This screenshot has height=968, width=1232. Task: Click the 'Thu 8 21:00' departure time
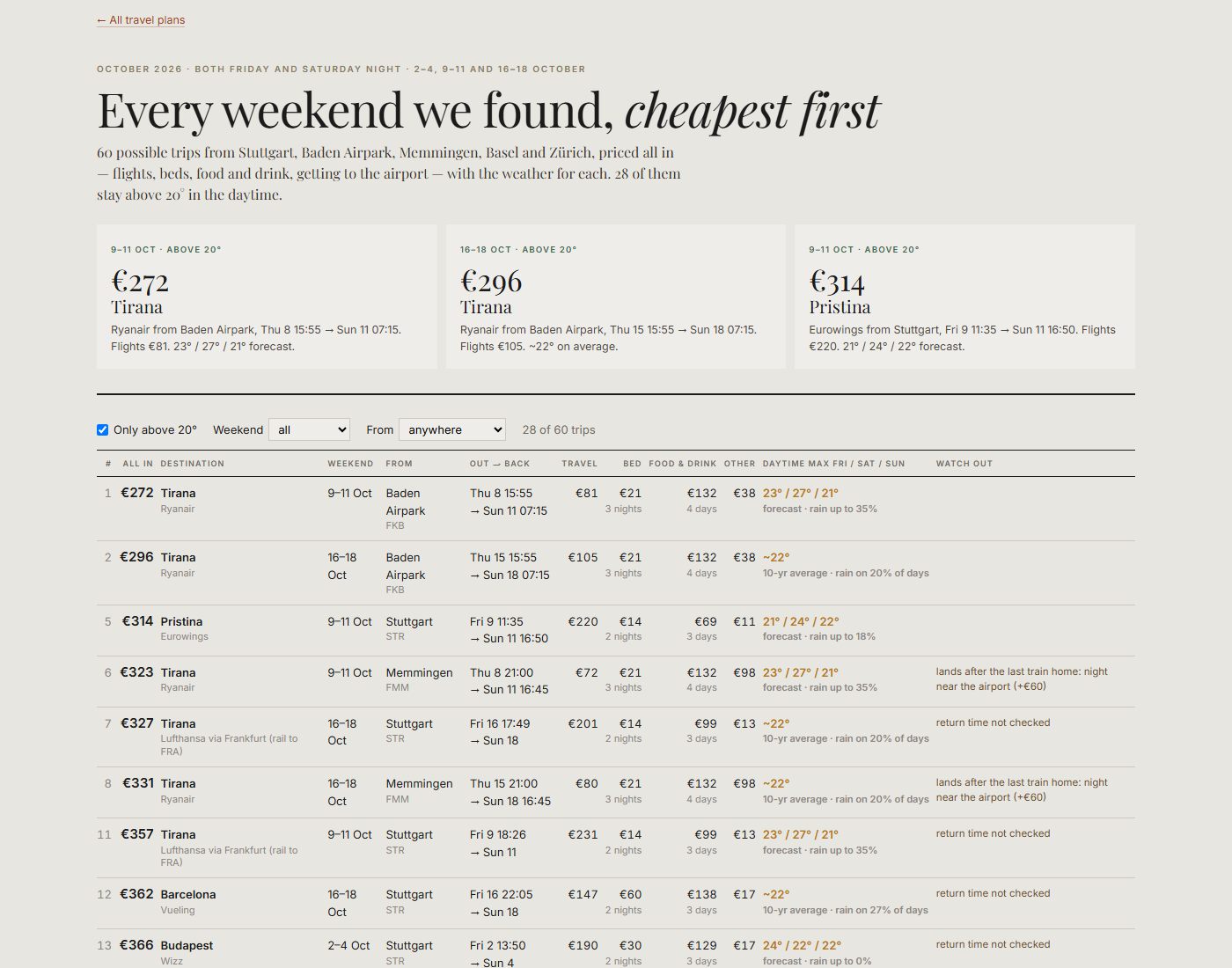coord(502,672)
